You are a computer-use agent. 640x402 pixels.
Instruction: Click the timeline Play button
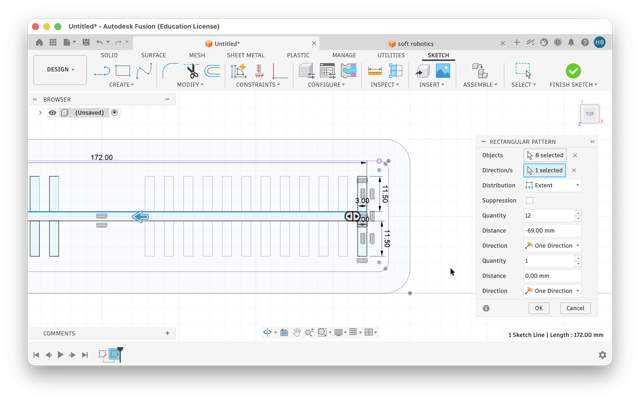pyautogui.click(x=60, y=355)
